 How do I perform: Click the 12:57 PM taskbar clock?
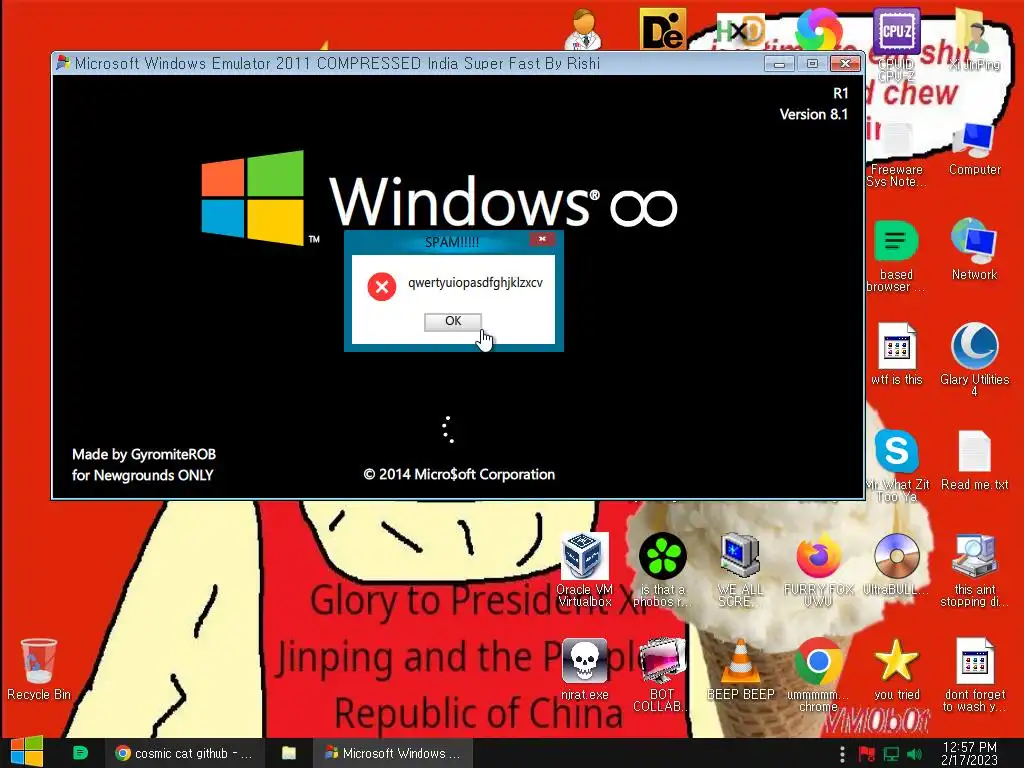(x=969, y=753)
